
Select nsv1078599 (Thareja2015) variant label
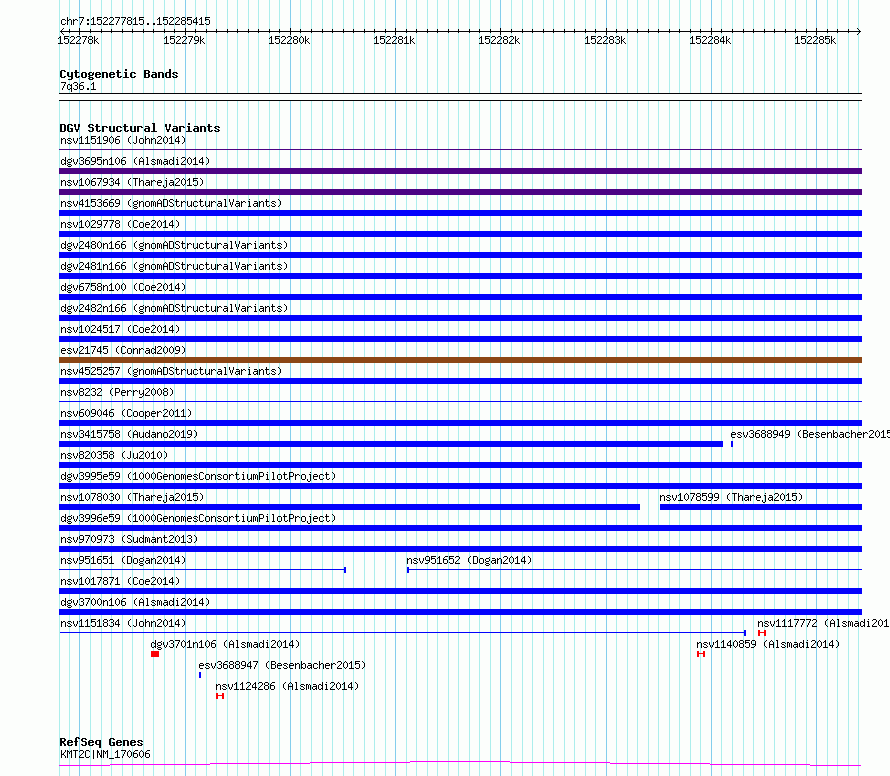[x=731, y=497]
